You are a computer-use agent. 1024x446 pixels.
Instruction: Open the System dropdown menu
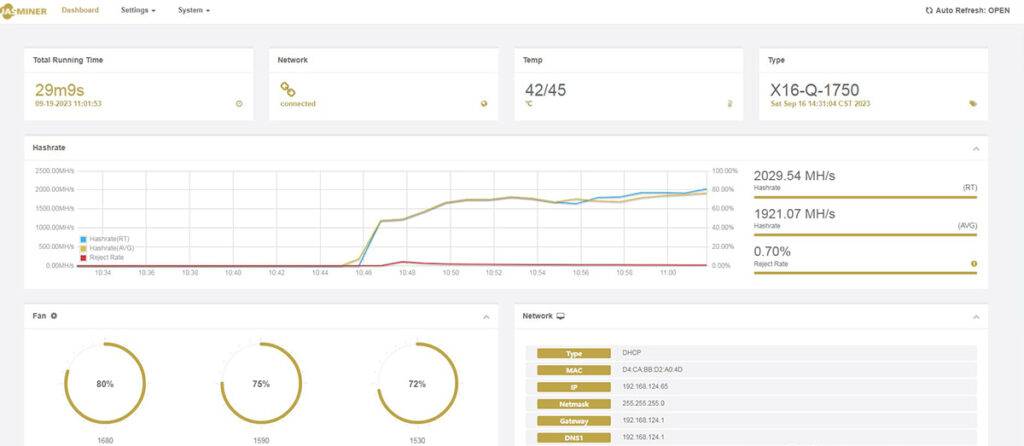[193, 10]
